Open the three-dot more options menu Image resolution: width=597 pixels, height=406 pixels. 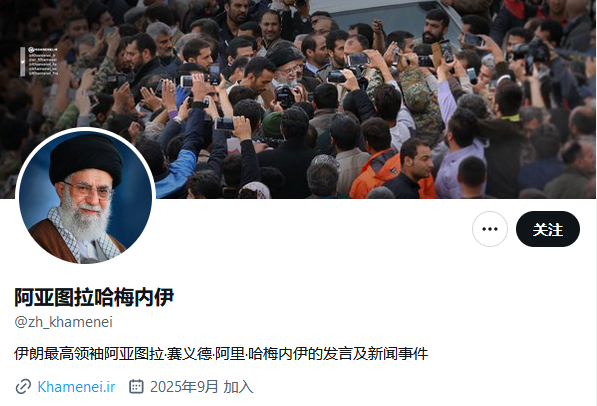click(490, 229)
